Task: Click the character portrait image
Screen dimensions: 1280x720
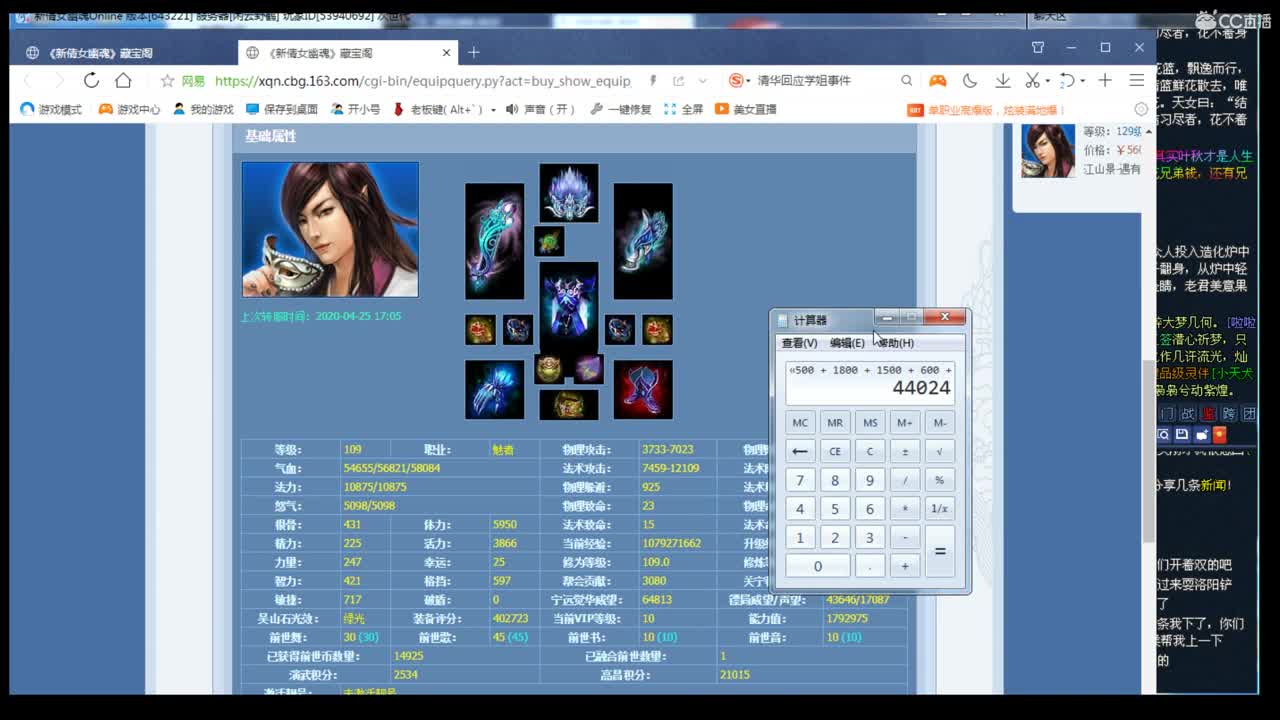Action: (330, 229)
